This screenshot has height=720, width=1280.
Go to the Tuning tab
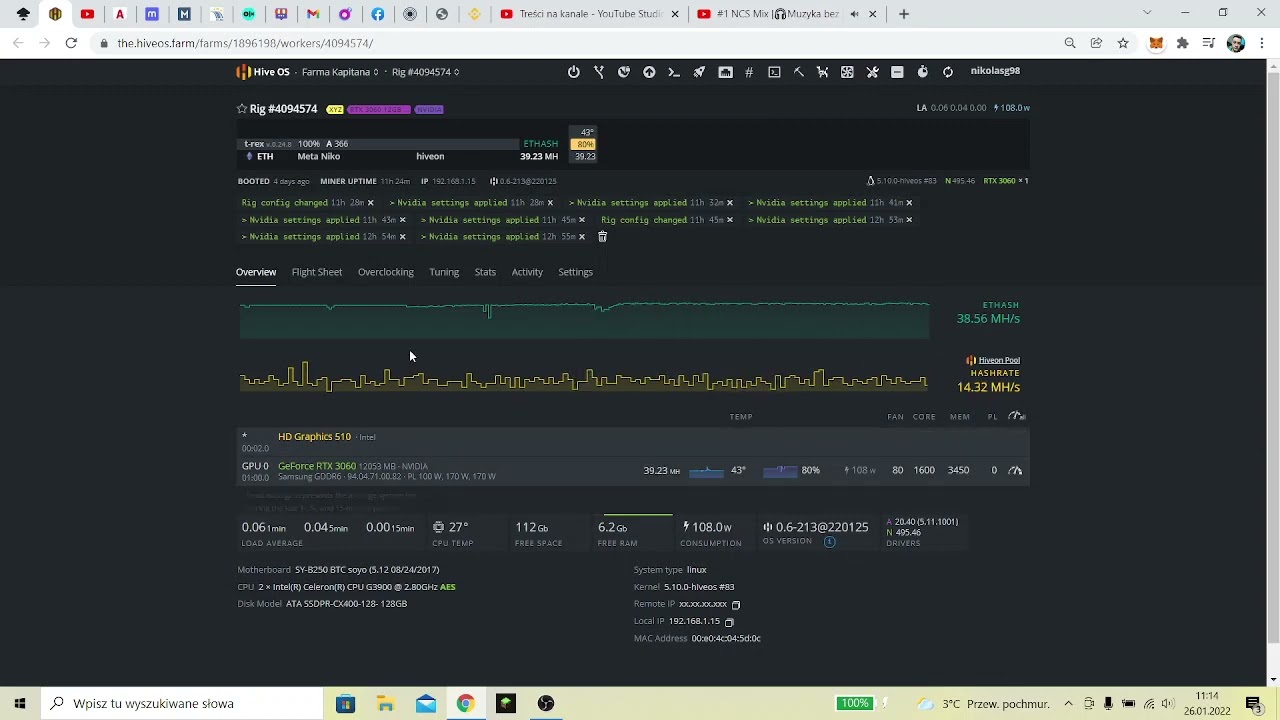(x=444, y=272)
